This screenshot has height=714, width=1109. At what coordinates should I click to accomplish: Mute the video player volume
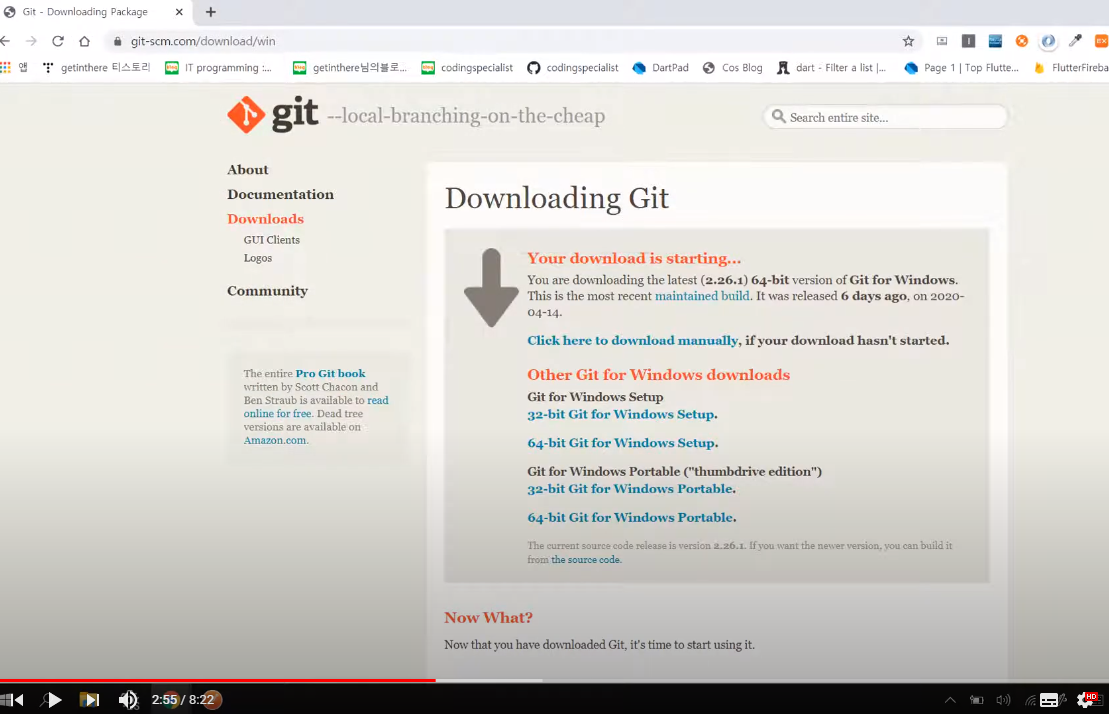(127, 700)
